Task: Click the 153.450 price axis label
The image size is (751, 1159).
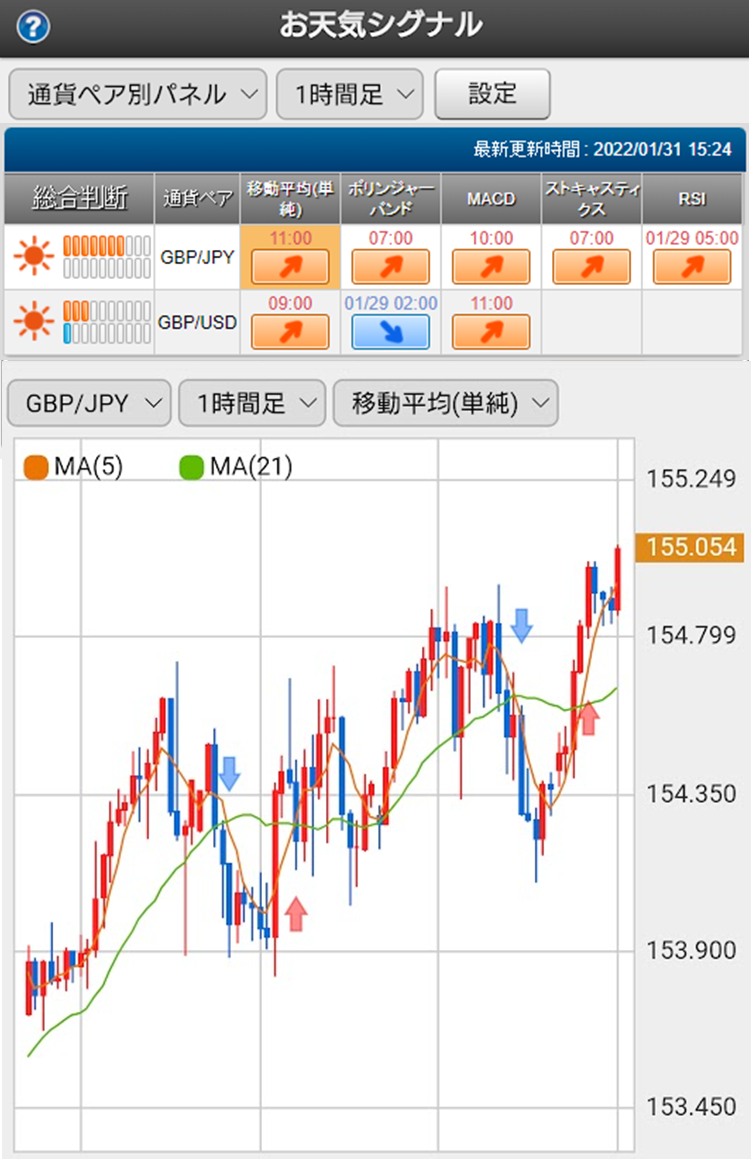Action: pos(691,1107)
